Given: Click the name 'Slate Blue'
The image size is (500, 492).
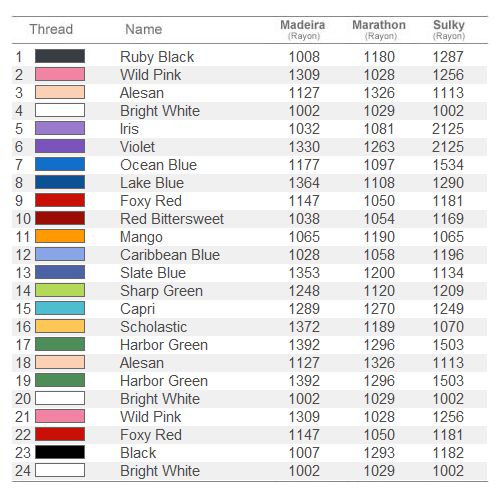Looking at the screenshot, I should tap(153, 273).
